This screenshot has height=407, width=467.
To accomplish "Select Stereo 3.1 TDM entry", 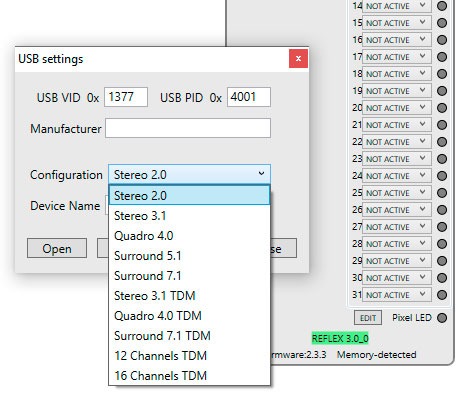I will tap(189, 296).
